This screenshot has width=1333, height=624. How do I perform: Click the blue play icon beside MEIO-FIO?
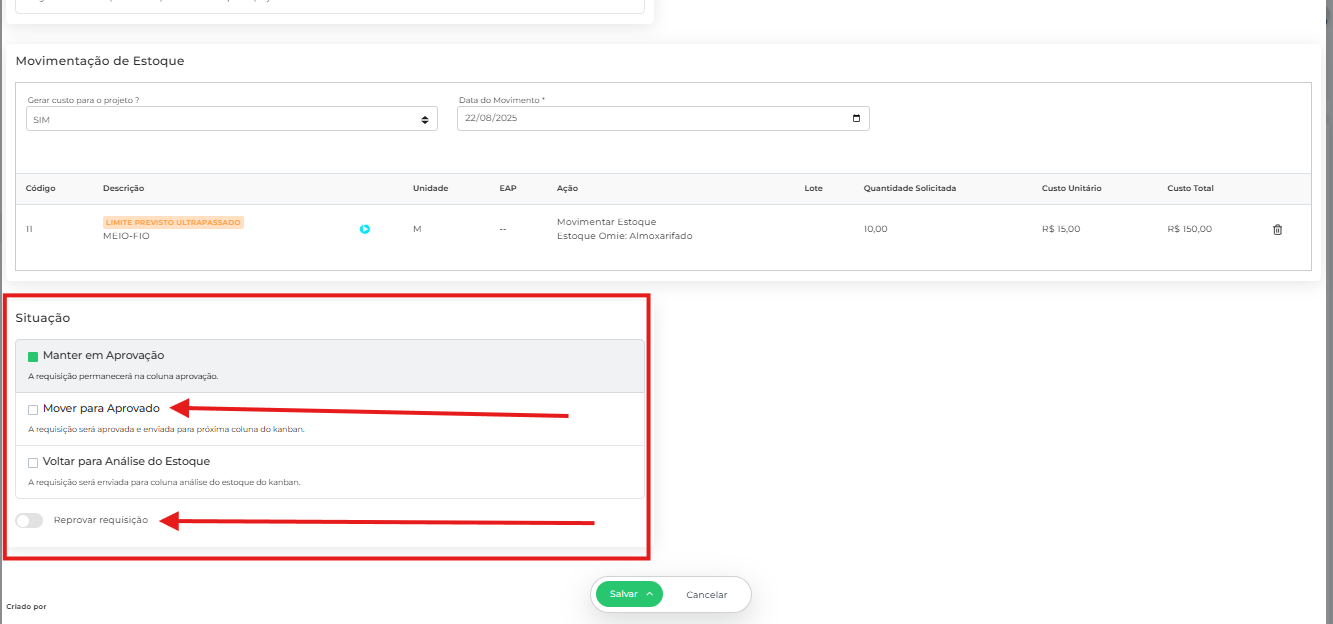(365, 229)
